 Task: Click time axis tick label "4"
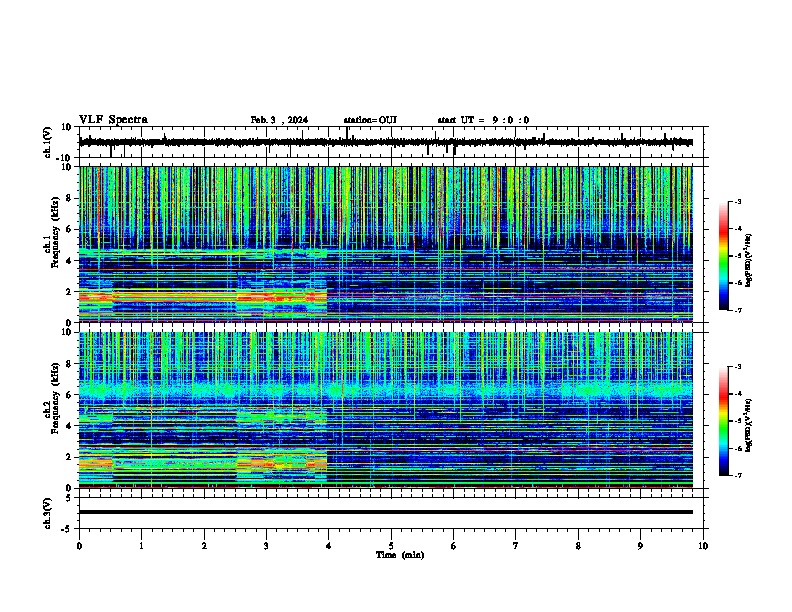[328, 546]
